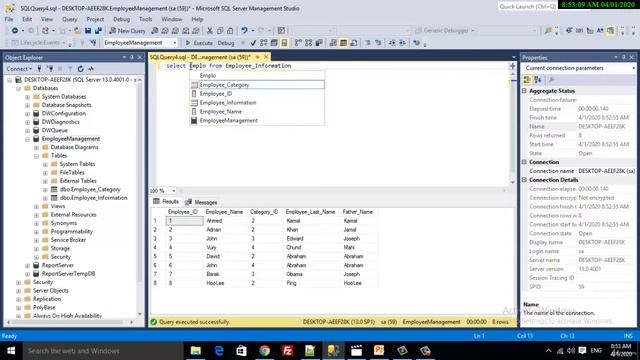This screenshot has height=360, width=640.
Task: Run query with Execute button
Action: point(199,43)
